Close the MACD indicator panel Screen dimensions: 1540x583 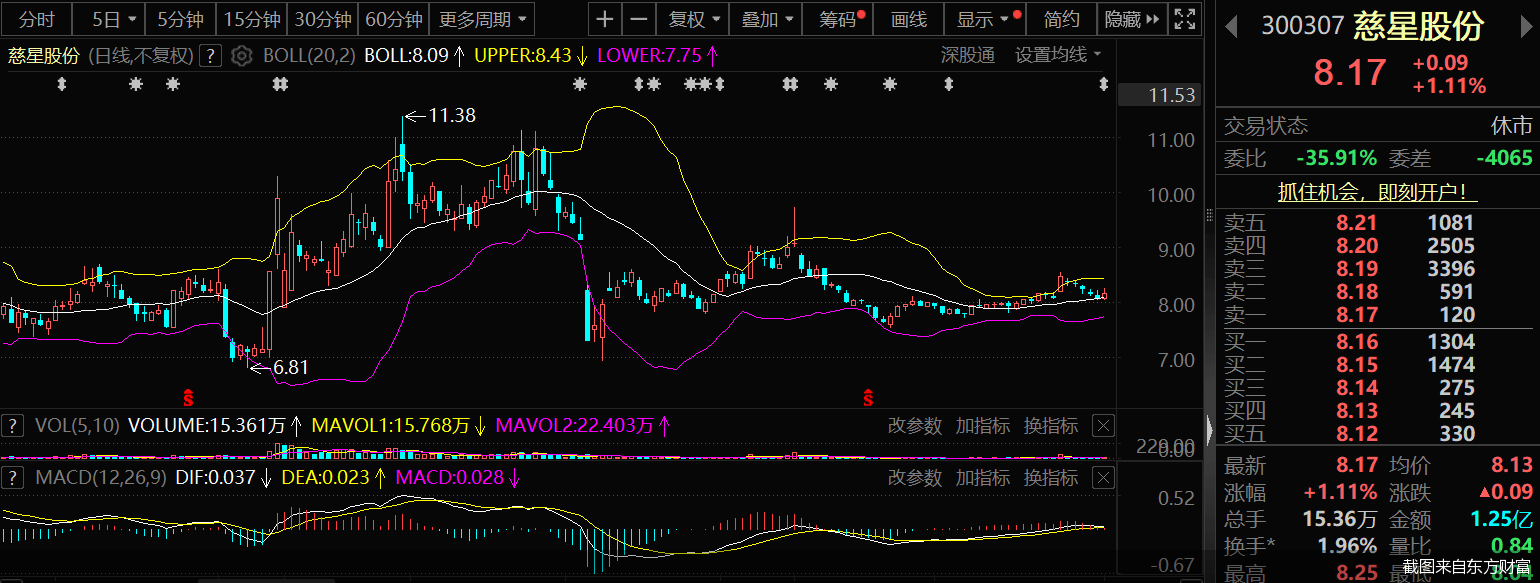coord(1102,478)
